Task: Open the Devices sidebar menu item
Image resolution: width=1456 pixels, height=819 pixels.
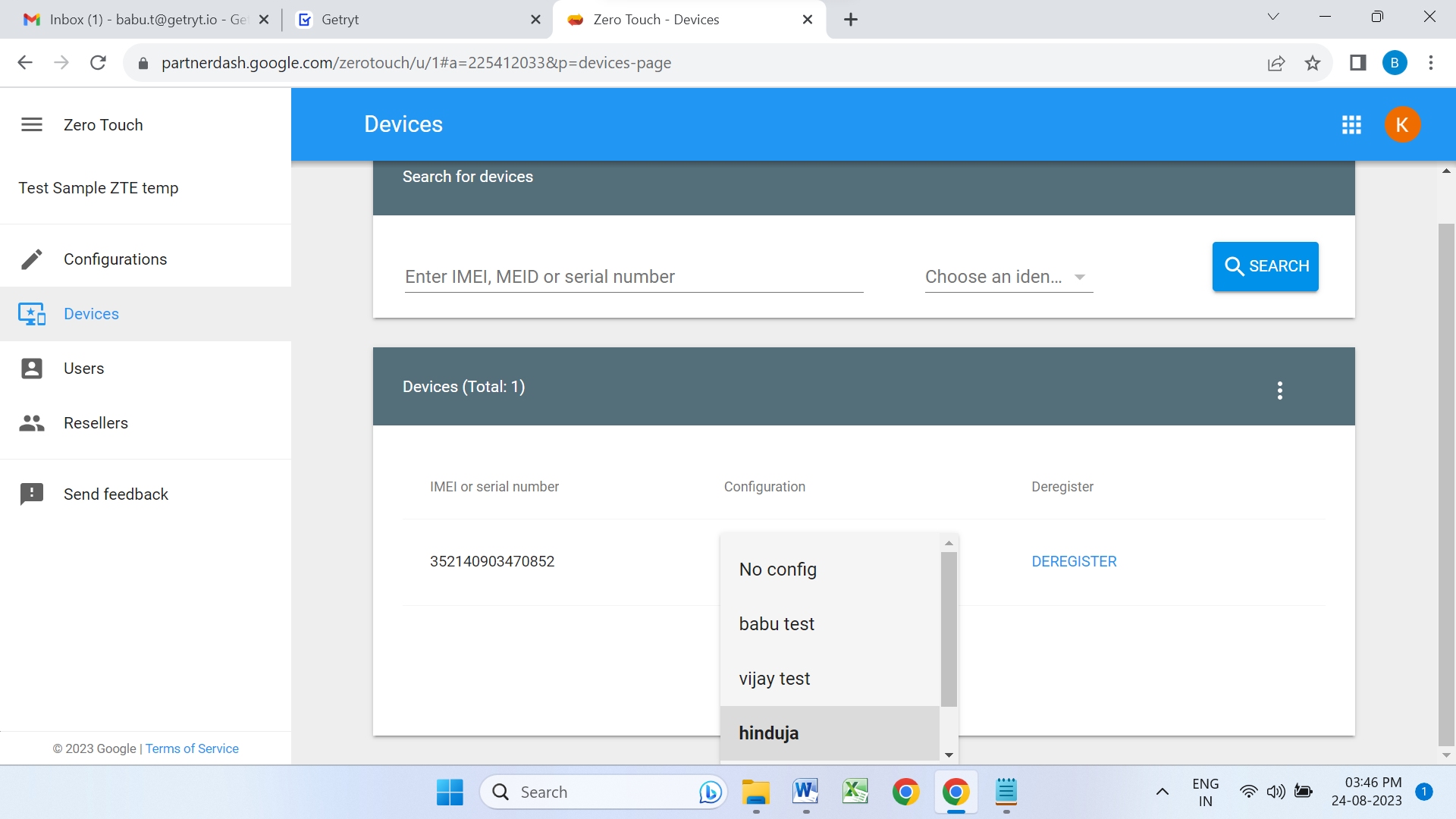Action: [91, 314]
